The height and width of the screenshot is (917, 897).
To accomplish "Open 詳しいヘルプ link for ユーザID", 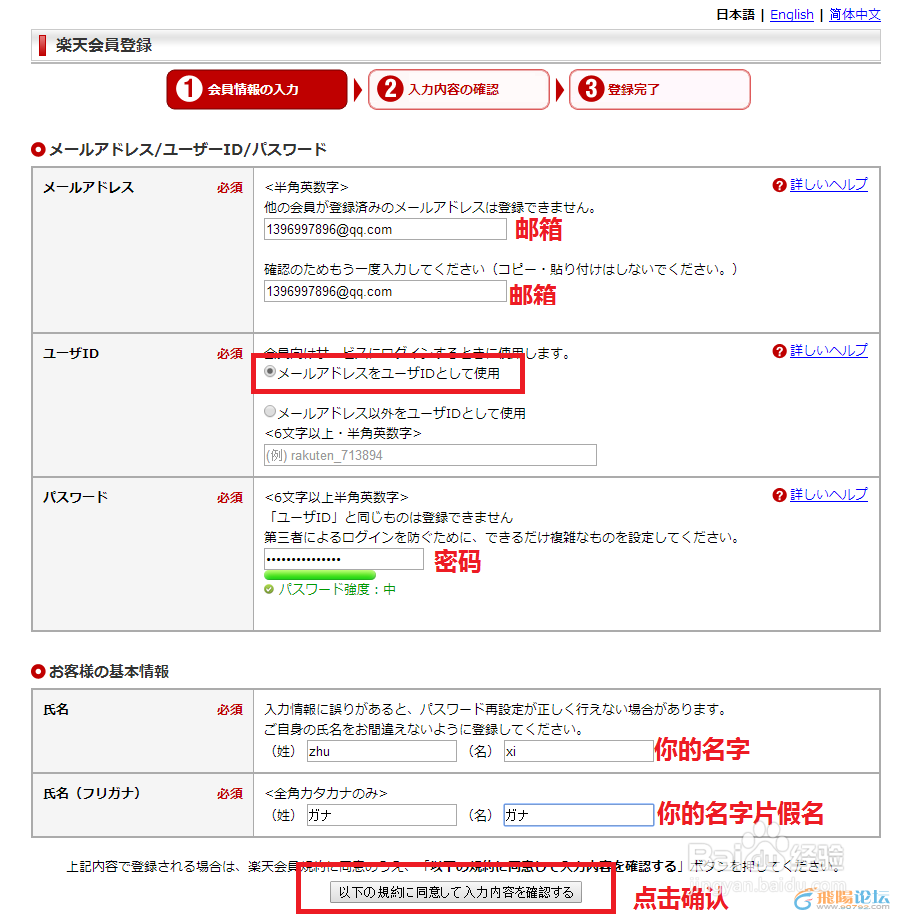I will pyautogui.click(x=829, y=351).
